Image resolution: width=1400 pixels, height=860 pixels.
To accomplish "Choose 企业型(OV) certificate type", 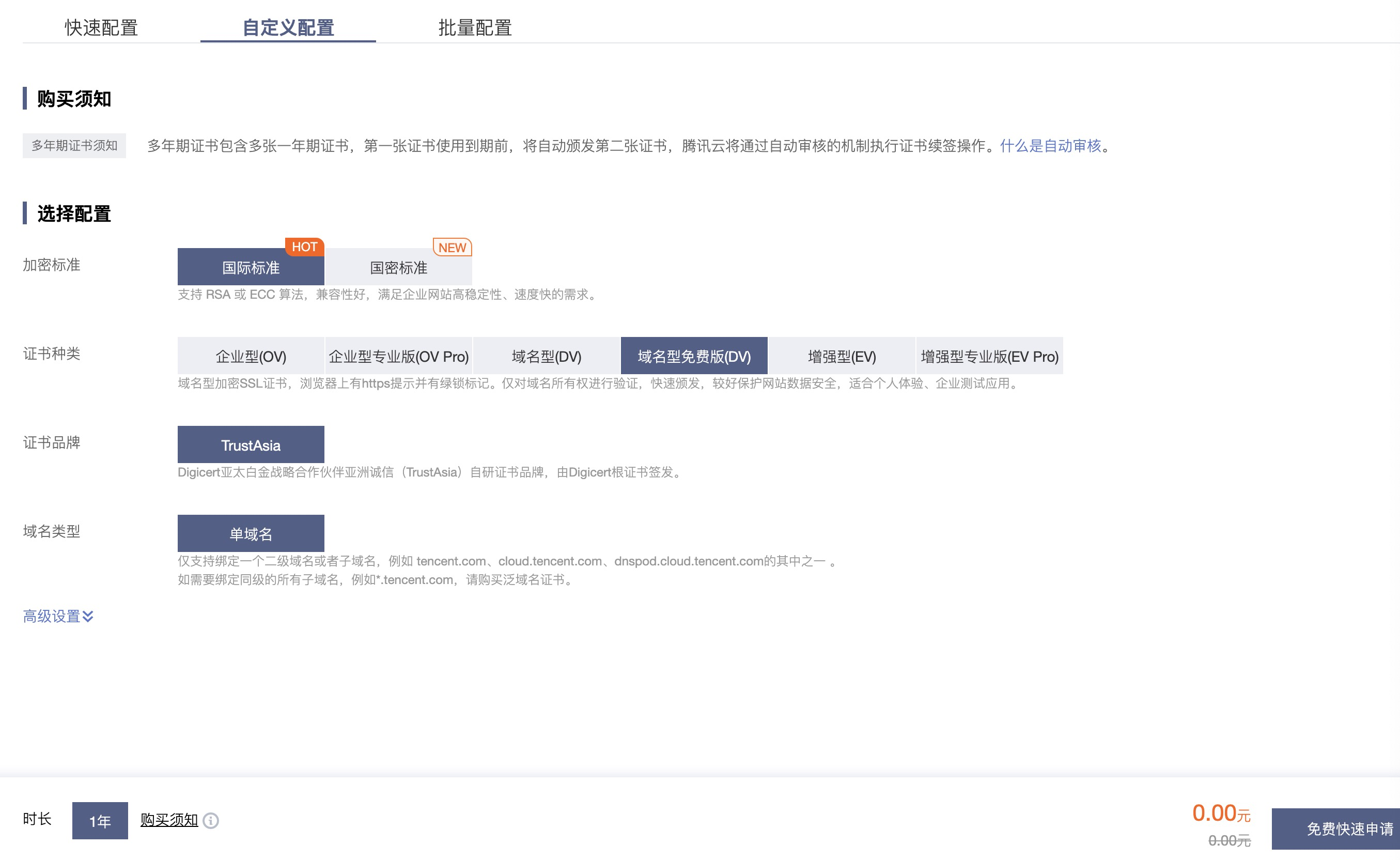I will click(251, 357).
